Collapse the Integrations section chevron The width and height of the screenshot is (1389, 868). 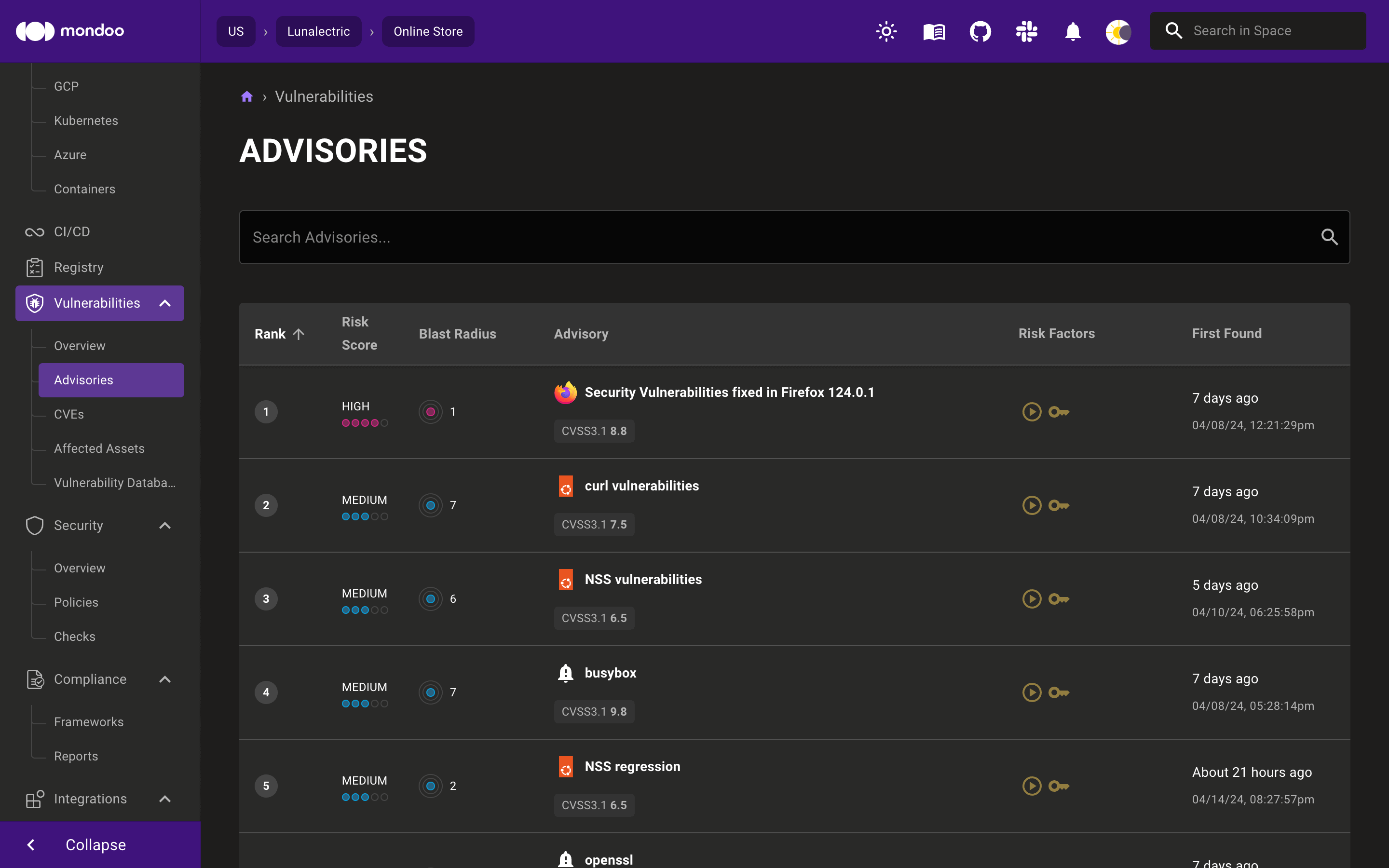point(165,799)
